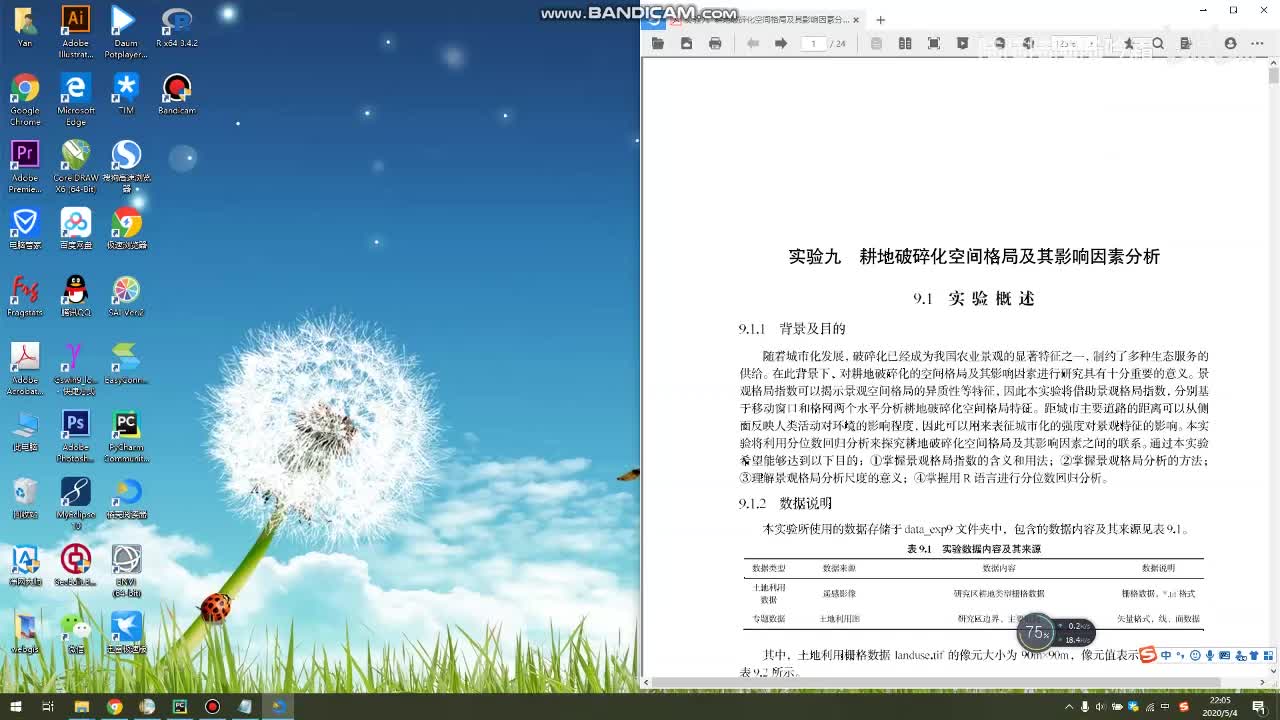This screenshot has width=1280, height=720.
Task: Open file icon in PDF viewer toolbar
Action: [658, 44]
